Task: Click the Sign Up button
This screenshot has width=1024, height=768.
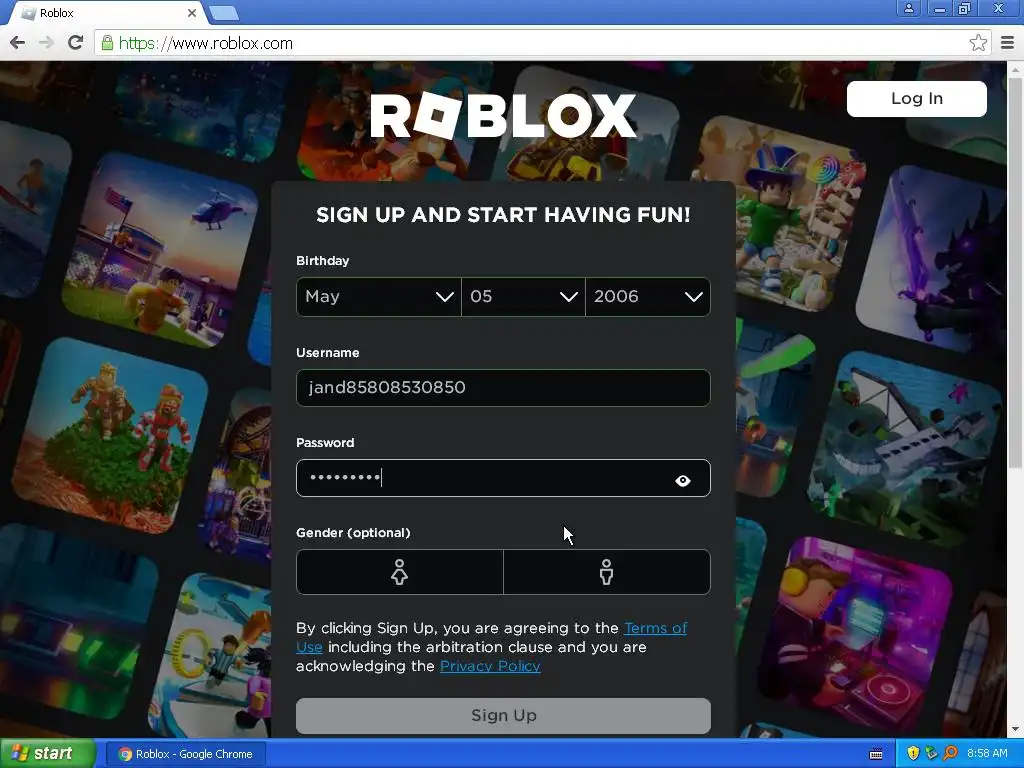Action: [503, 716]
